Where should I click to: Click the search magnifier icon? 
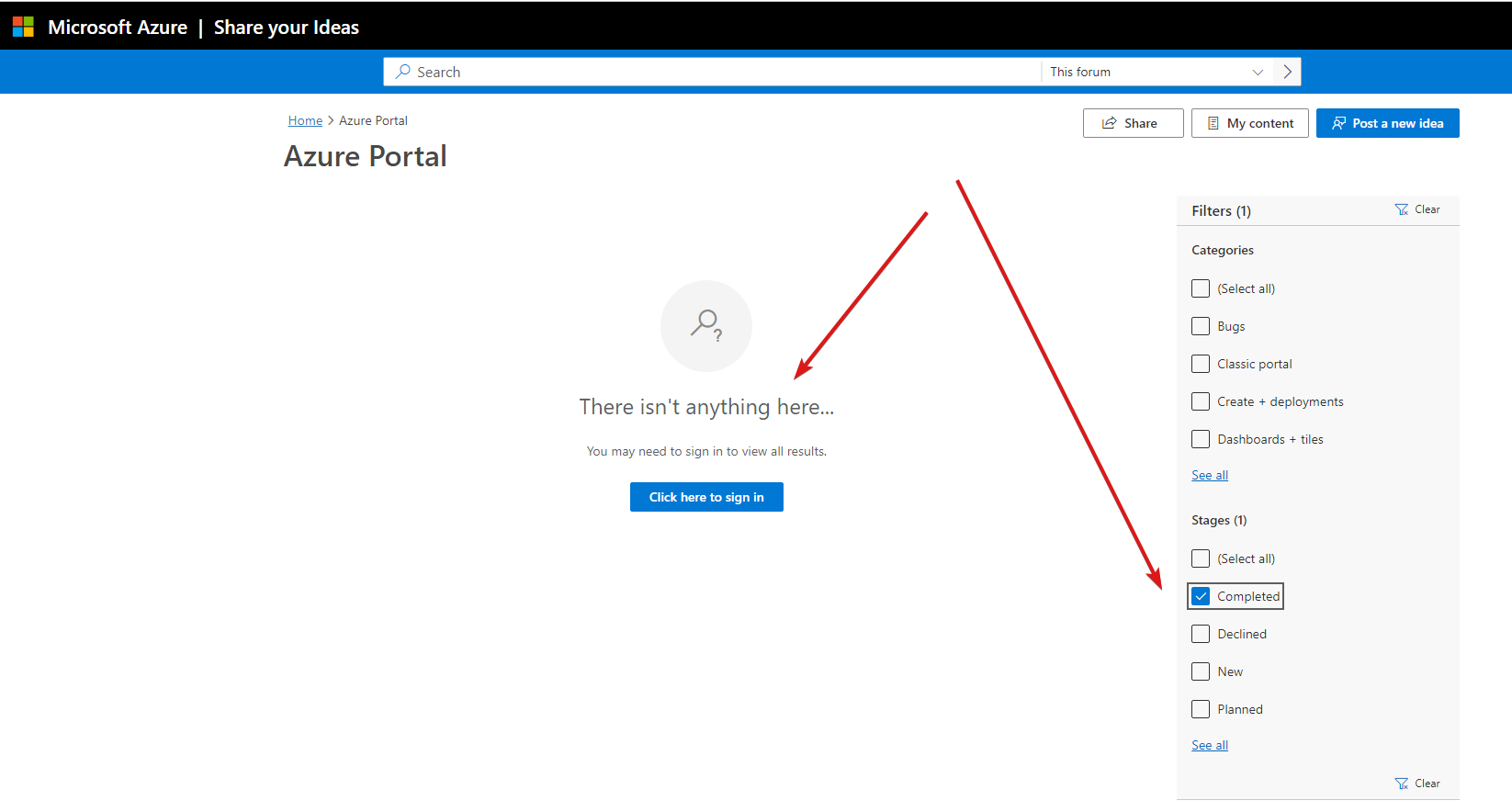pyautogui.click(x=402, y=72)
